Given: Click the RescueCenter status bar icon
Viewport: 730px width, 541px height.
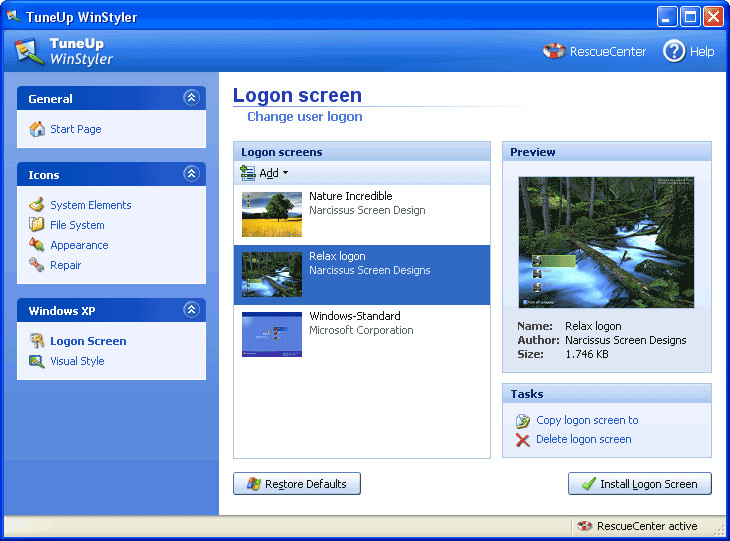Looking at the screenshot, I should click(x=584, y=526).
